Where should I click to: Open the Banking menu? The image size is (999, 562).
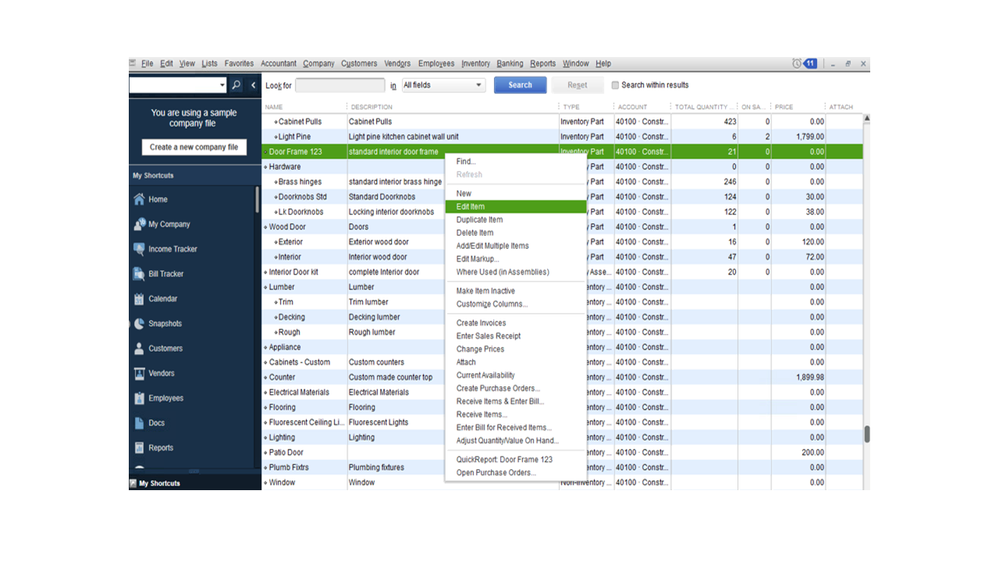(510, 64)
